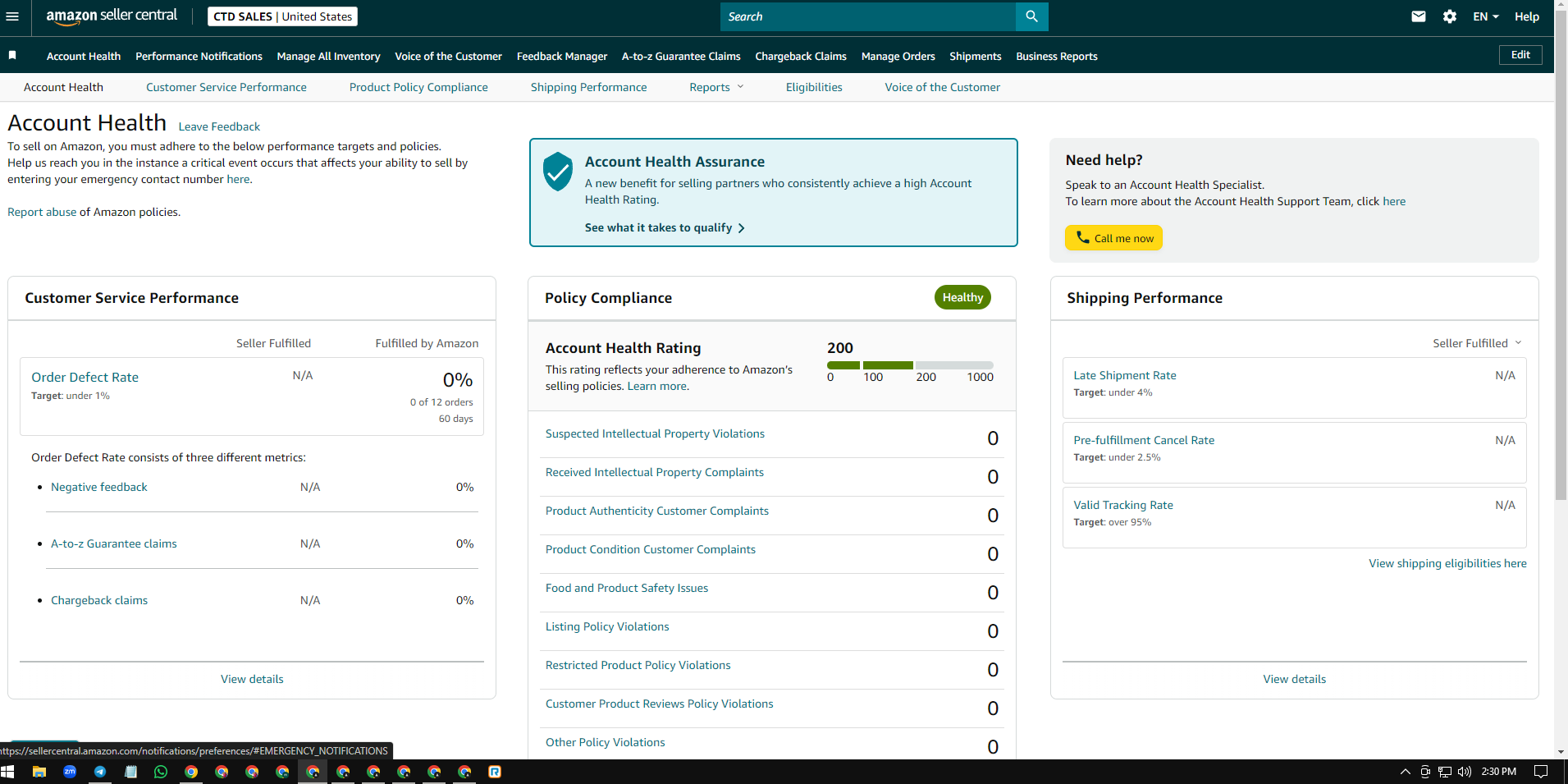Switch to Shipping Performance tab
This screenshot has height=784, width=1568.
(x=588, y=87)
